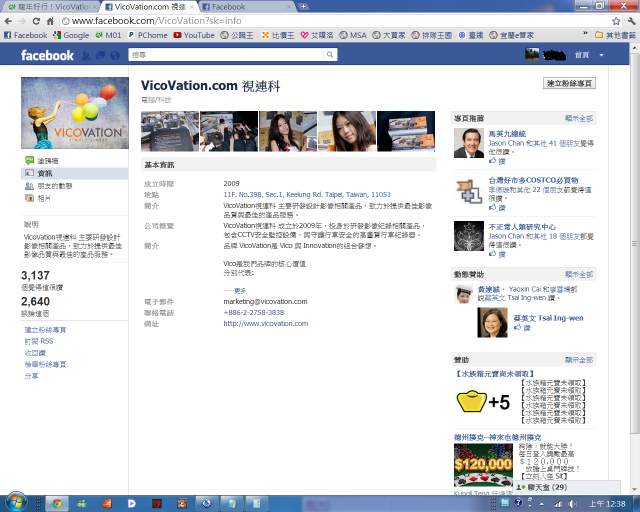Click the create page button top right
The image size is (640, 512).
coord(569,83)
